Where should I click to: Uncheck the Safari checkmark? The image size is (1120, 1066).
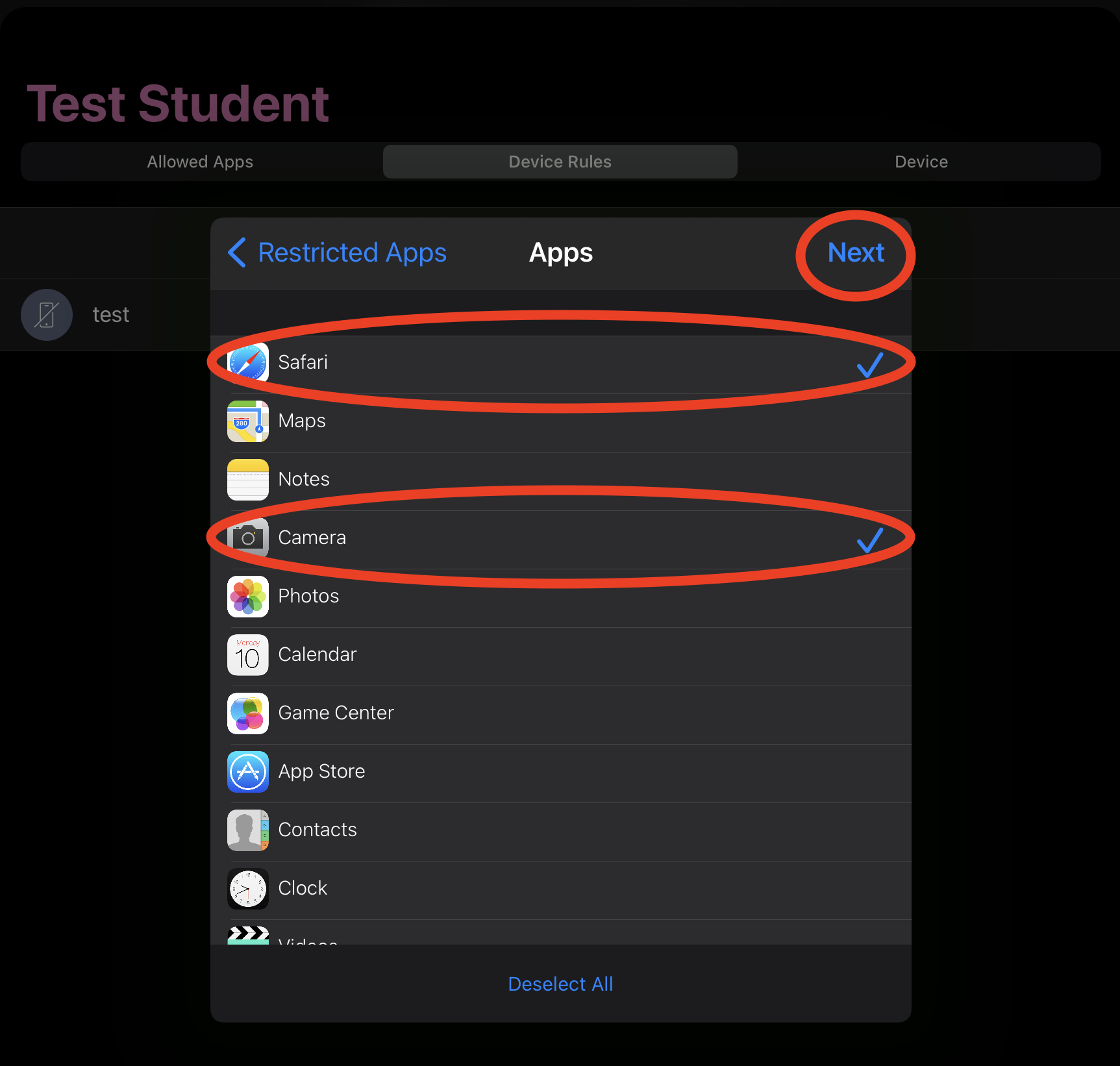[870, 364]
